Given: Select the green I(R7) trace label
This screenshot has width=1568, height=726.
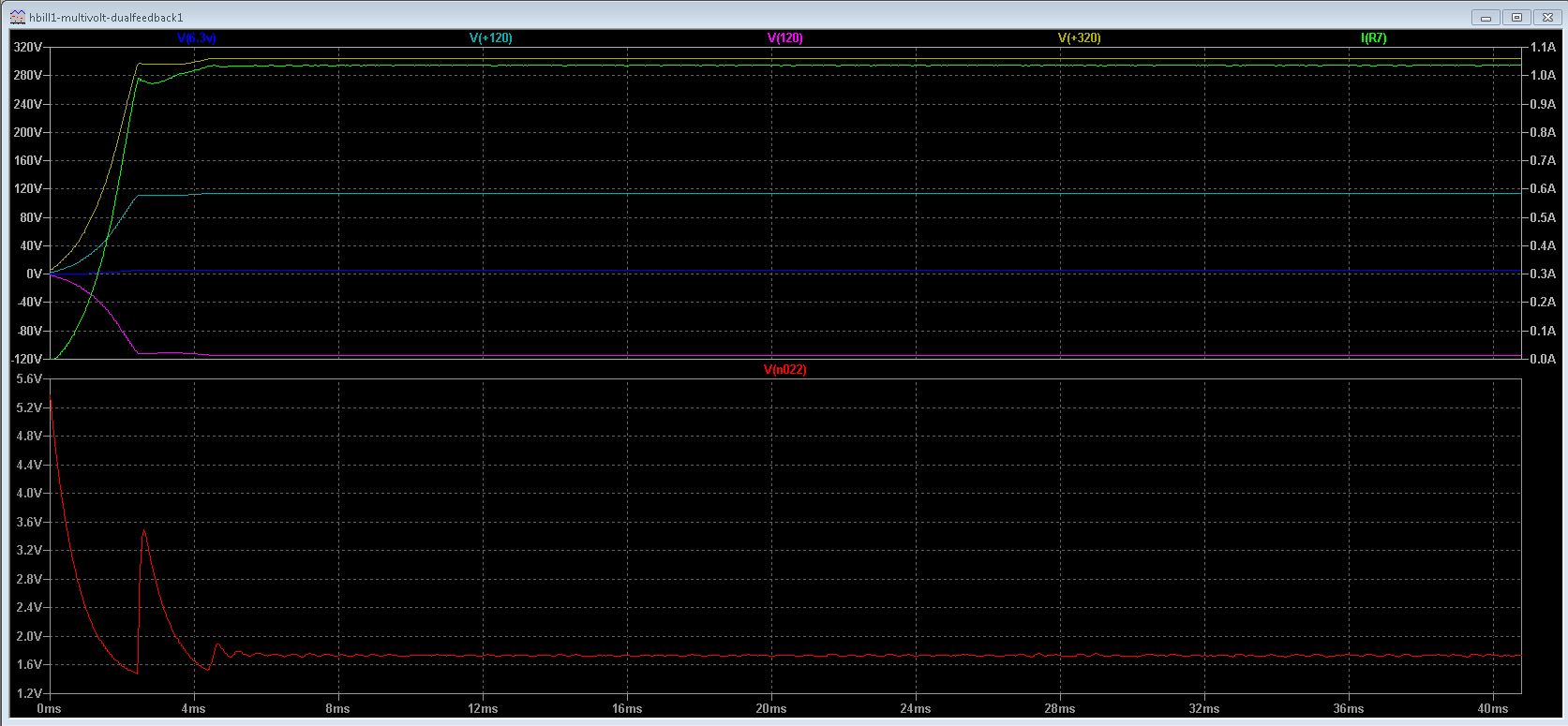Looking at the screenshot, I should pyautogui.click(x=1373, y=38).
